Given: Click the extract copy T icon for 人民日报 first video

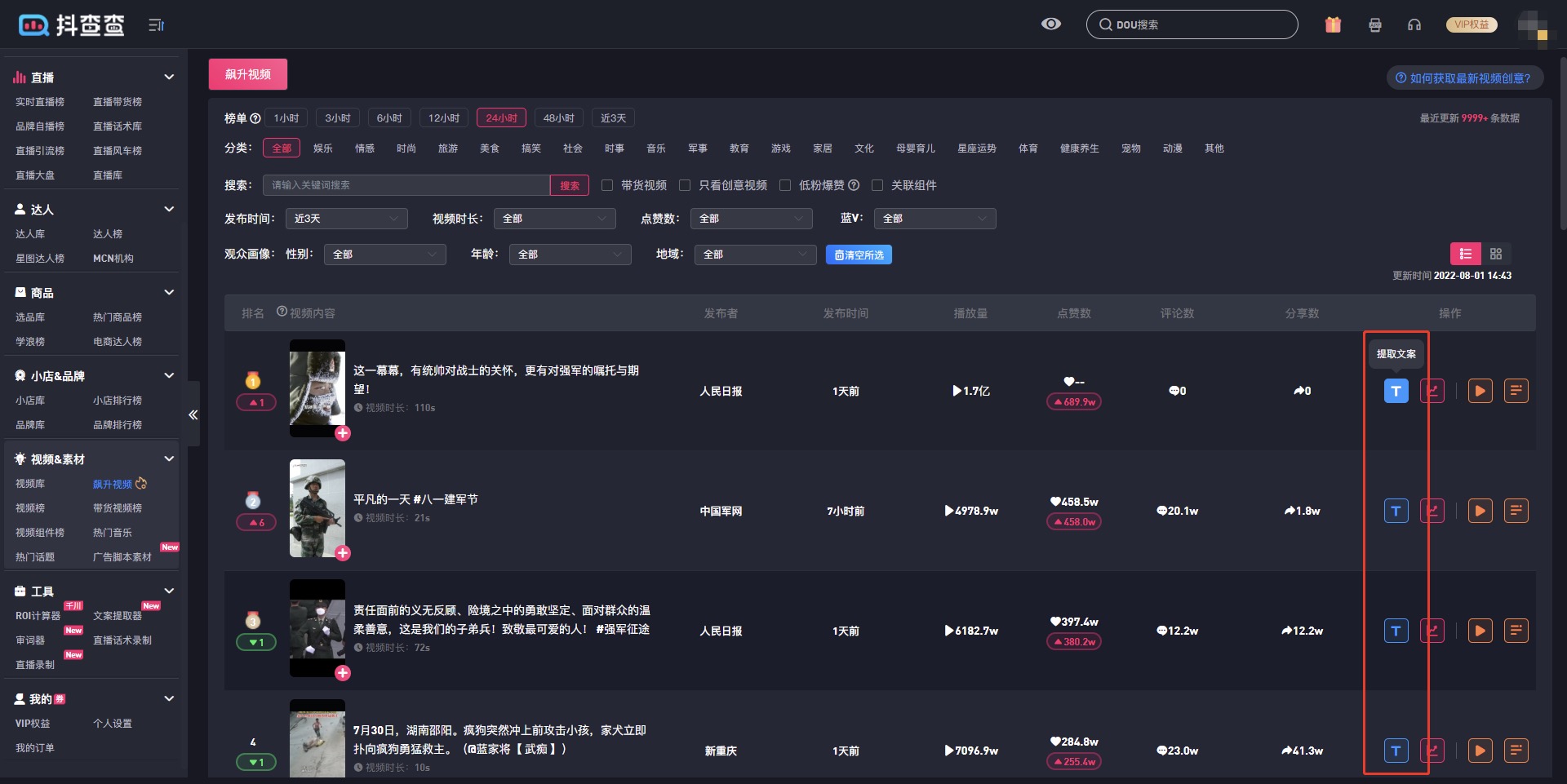Looking at the screenshot, I should pos(1396,392).
